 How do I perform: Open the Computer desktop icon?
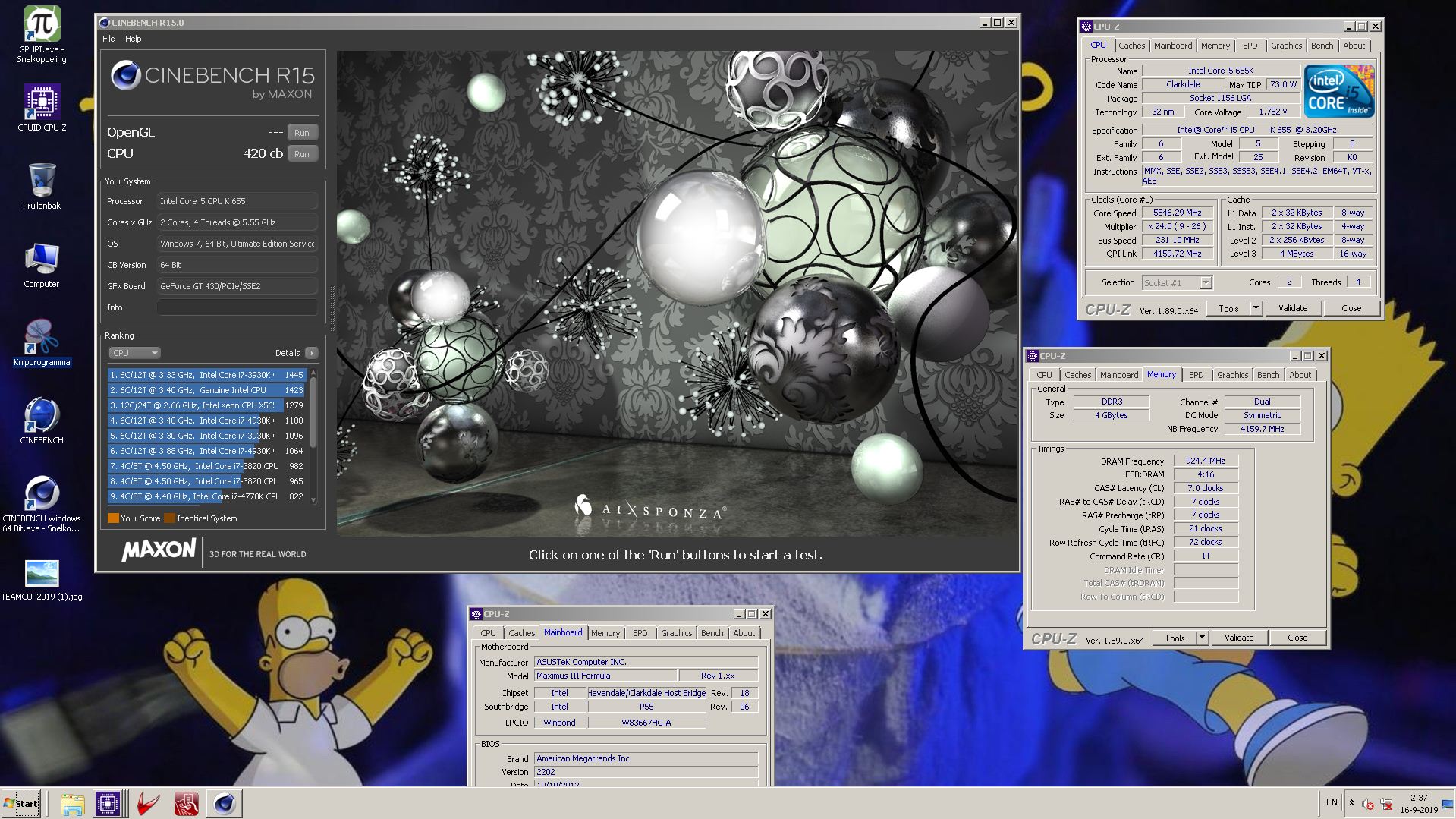(42, 265)
